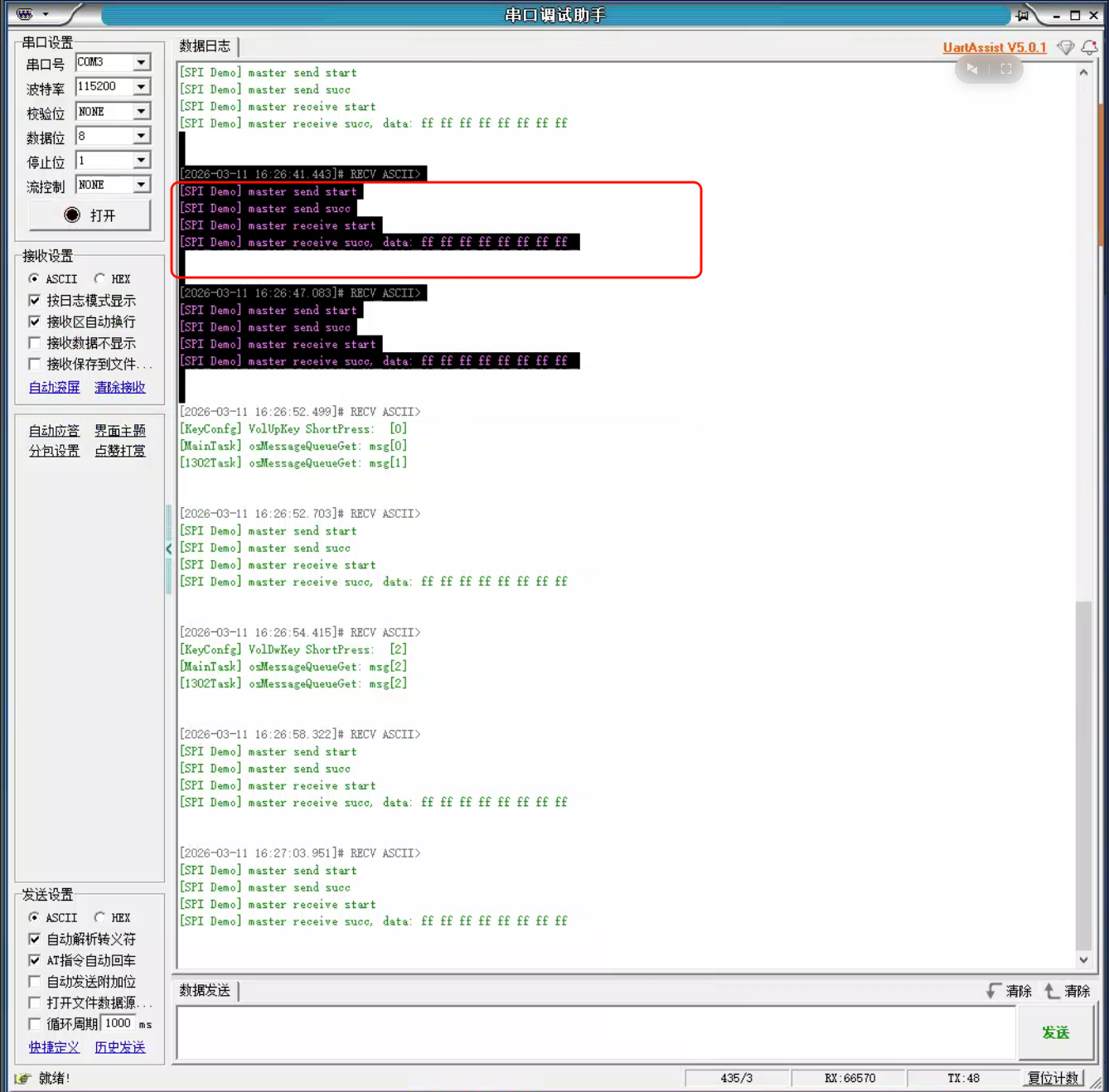The image size is (1109, 1092).
Task: Click the TX:48 counter
Action: [964, 1078]
